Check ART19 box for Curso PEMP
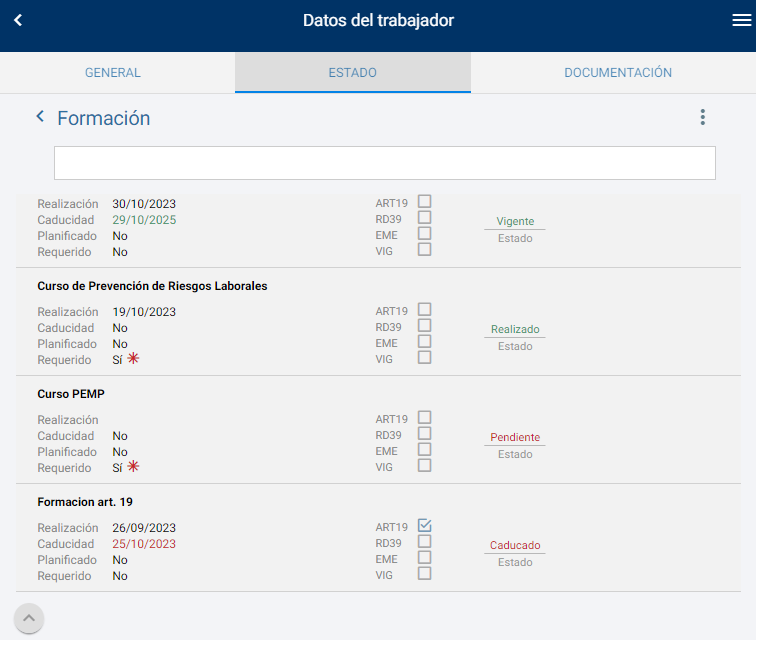The width and height of the screenshot is (757, 645). [425, 418]
